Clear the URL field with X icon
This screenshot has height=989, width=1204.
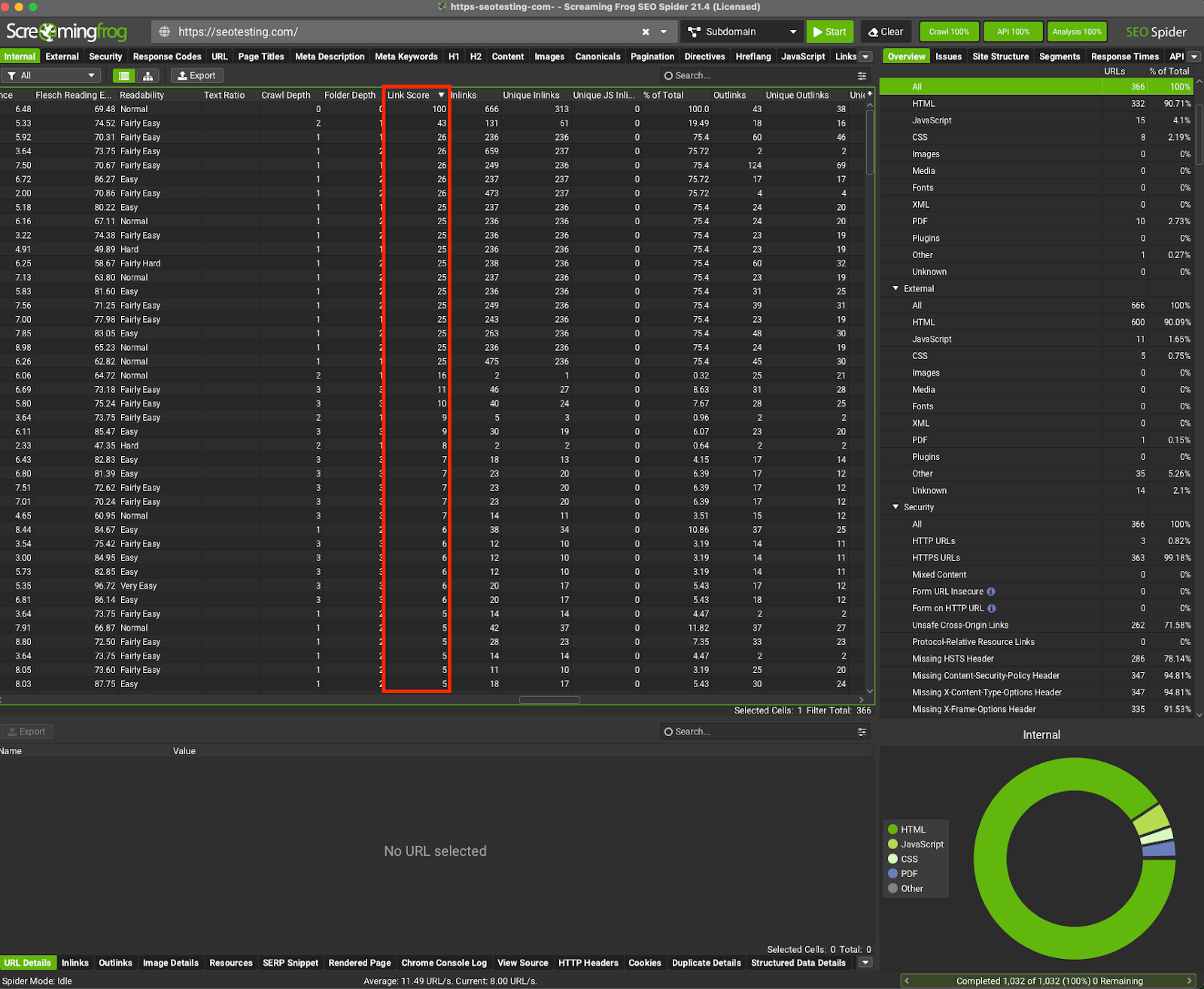click(x=646, y=32)
